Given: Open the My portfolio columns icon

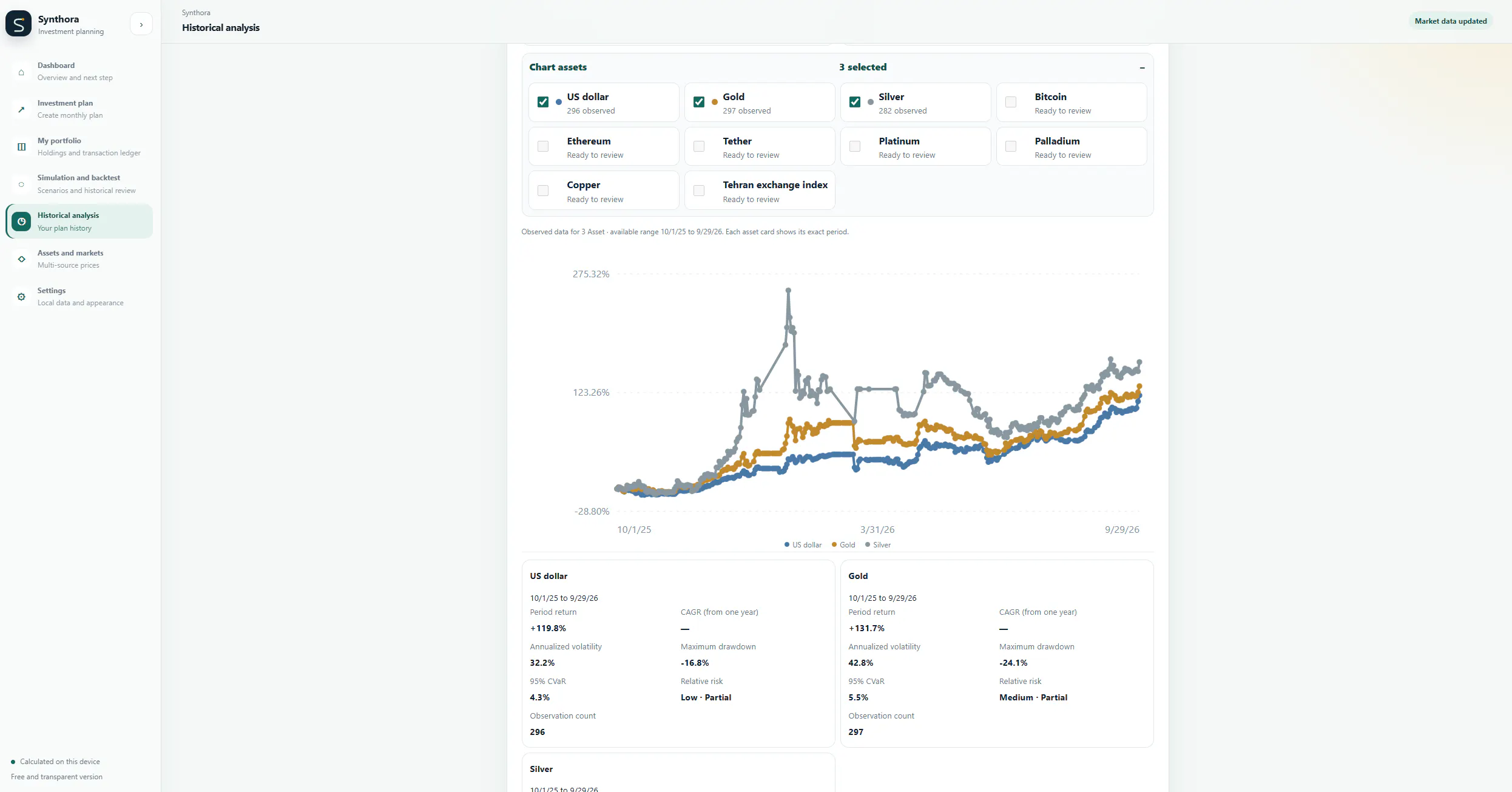Looking at the screenshot, I should 21,147.
